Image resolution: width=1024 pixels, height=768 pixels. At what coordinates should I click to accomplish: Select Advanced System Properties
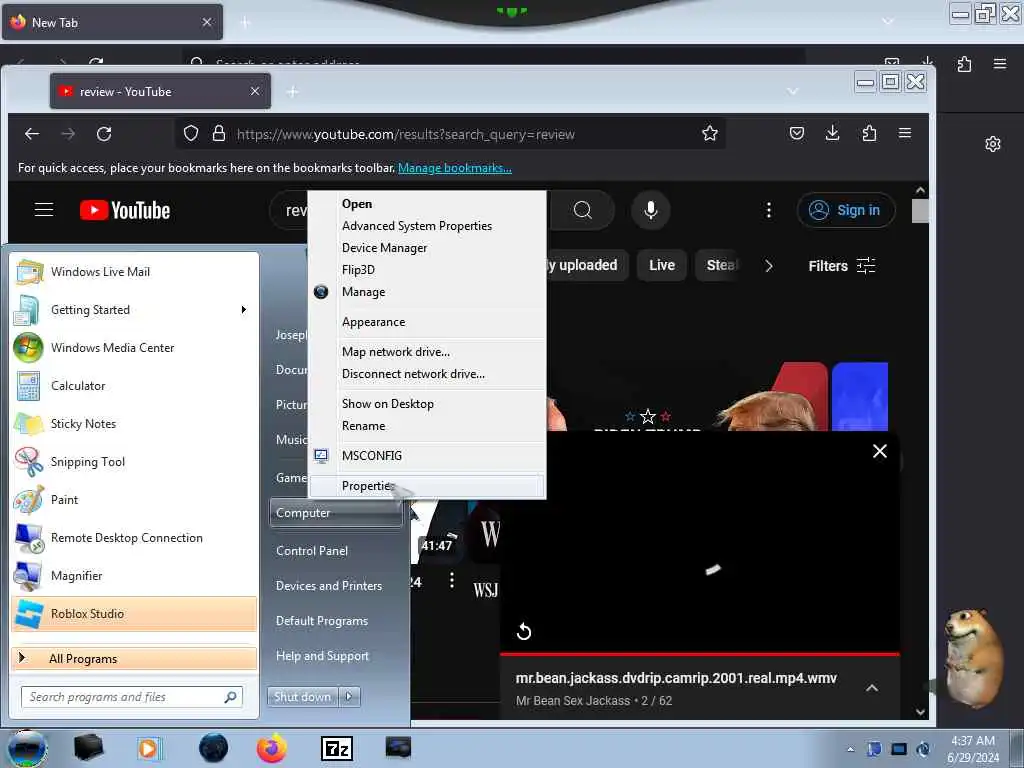tap(426, 226)
